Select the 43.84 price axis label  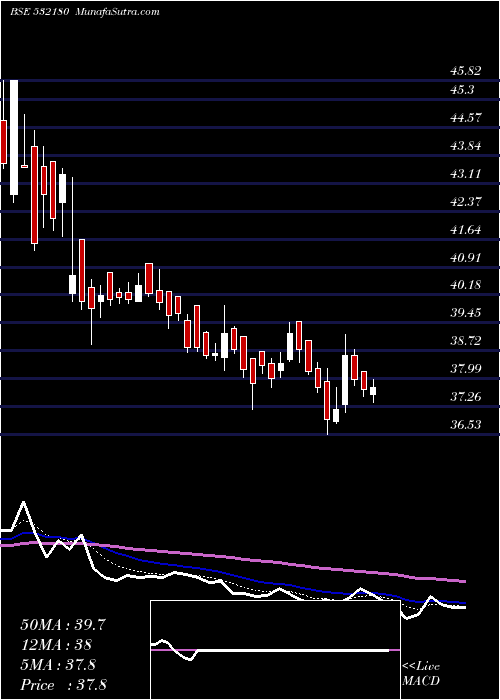tap(466, 146)
